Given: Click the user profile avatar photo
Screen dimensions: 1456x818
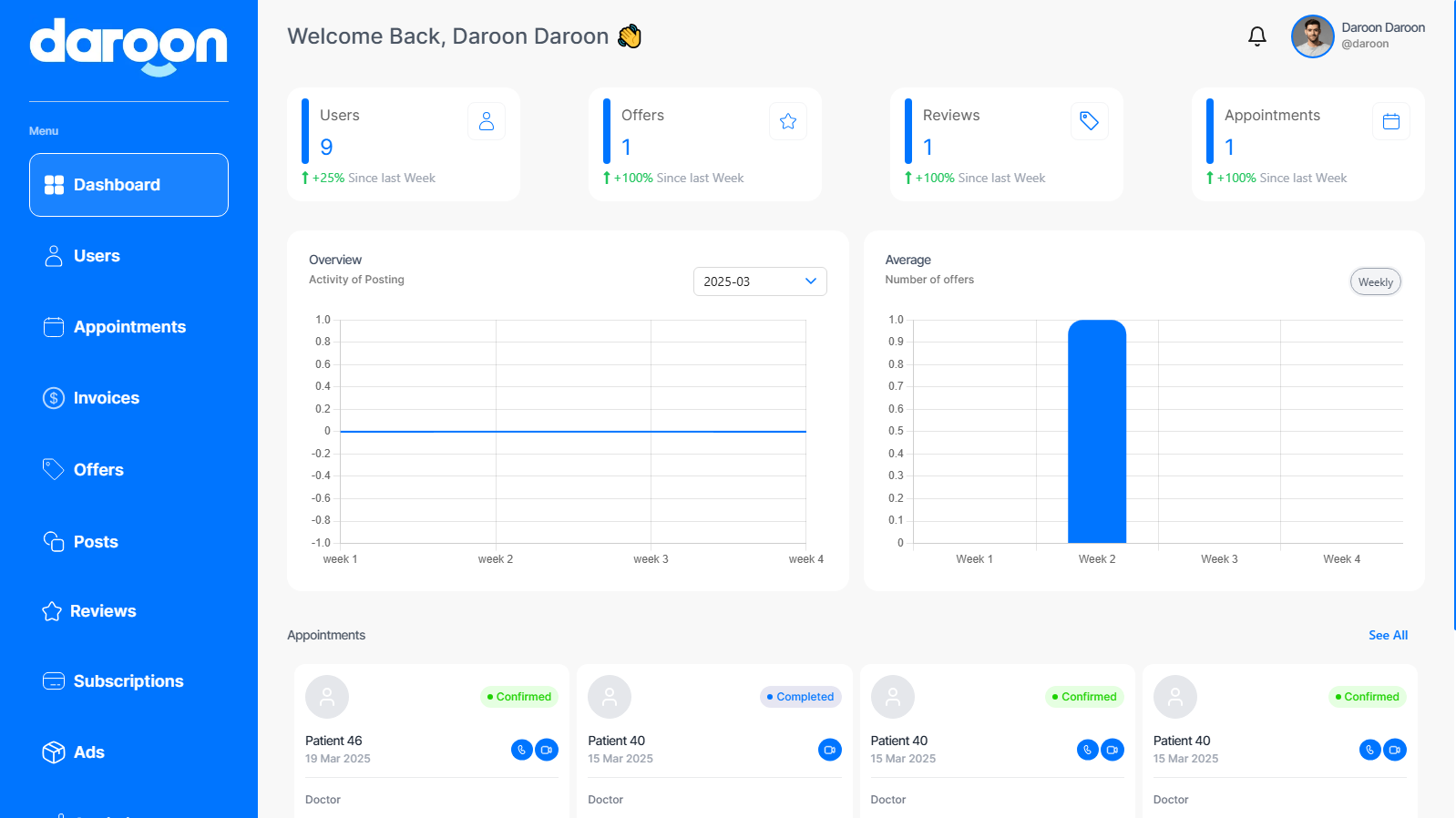Looking at the screenshot, I should click(1312, 36).
